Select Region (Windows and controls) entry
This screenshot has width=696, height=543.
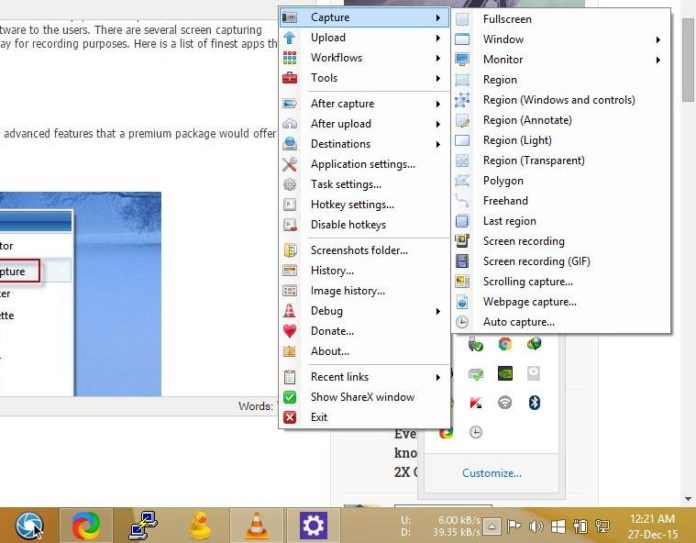[561, 100]
